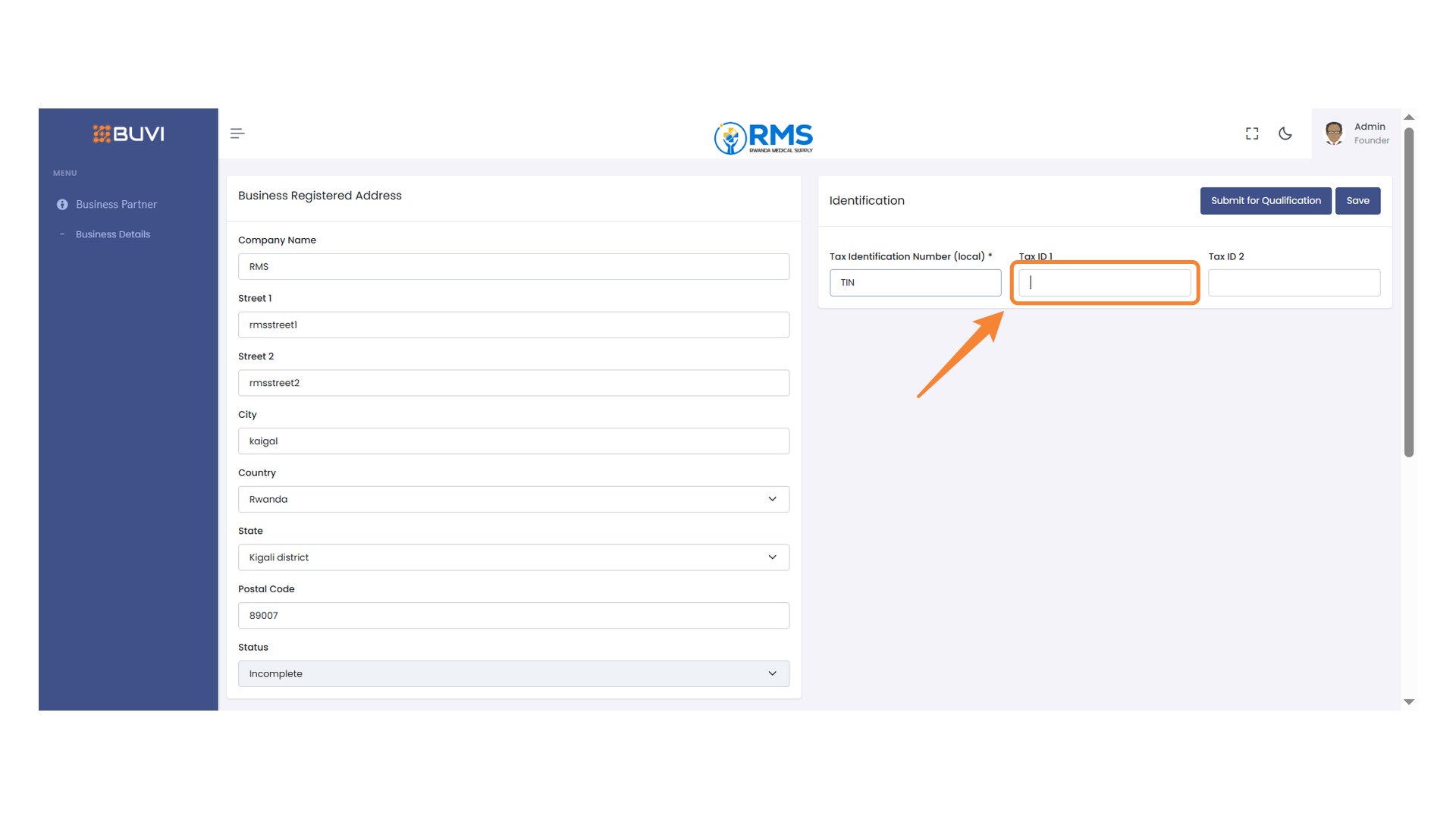Select Business Partner in the sidebar menu
This screenshot has width=1456, height=819.
click(116, 204)
